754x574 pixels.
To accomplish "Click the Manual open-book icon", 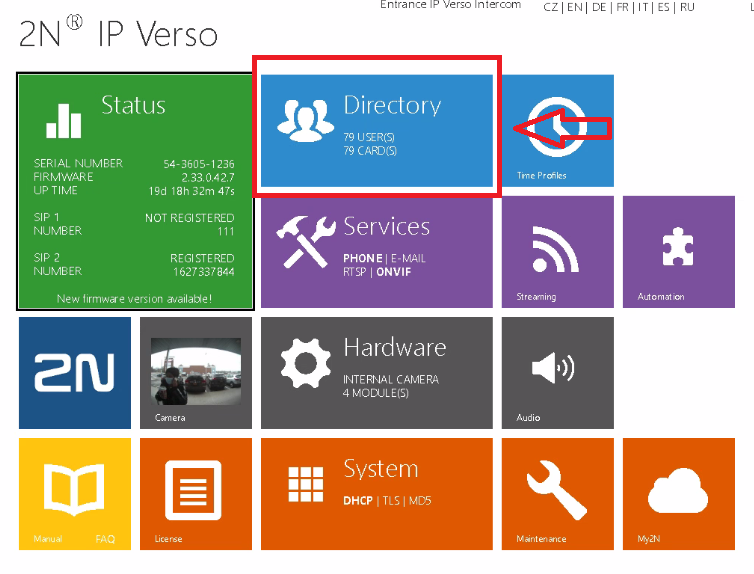I will (x=74, y=489).
